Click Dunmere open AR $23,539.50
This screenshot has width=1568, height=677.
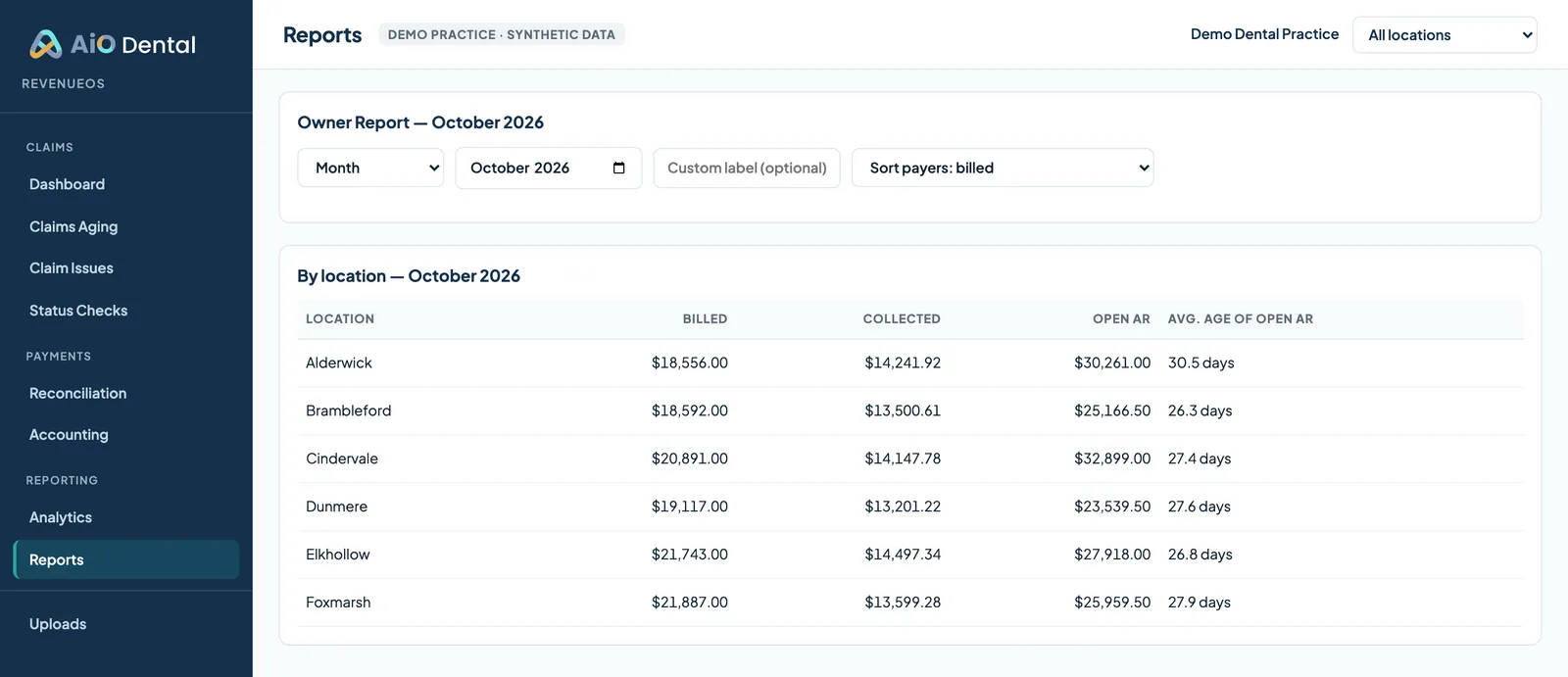(1112, 507)
